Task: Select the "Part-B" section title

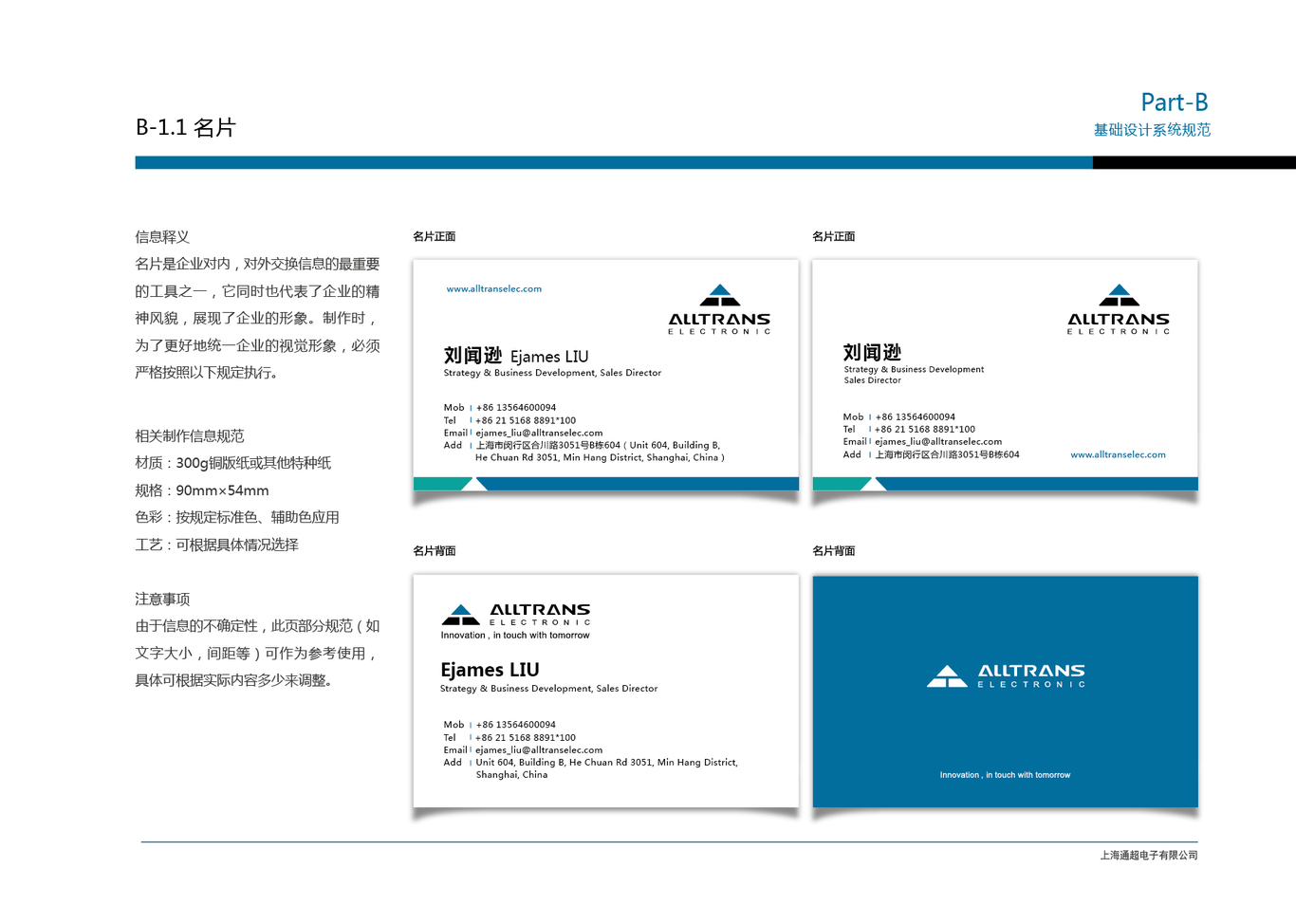Action: coord(1175,102)
